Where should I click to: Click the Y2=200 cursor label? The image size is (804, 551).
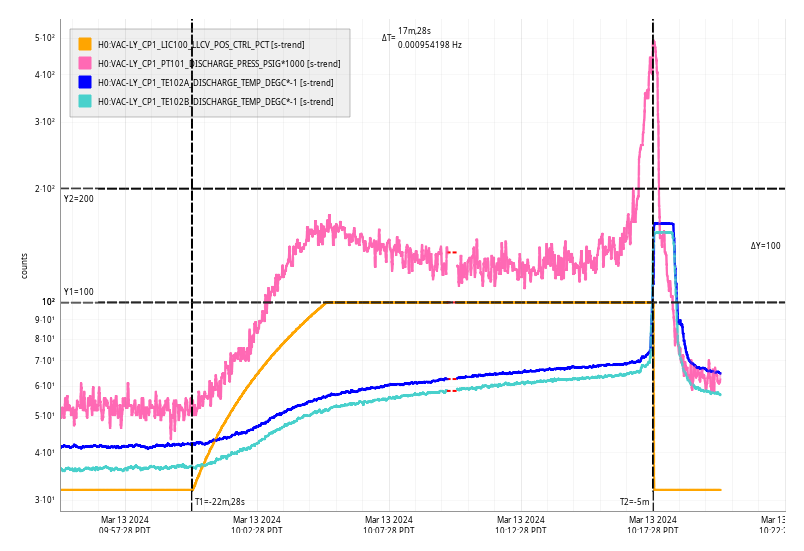(79, 199)
